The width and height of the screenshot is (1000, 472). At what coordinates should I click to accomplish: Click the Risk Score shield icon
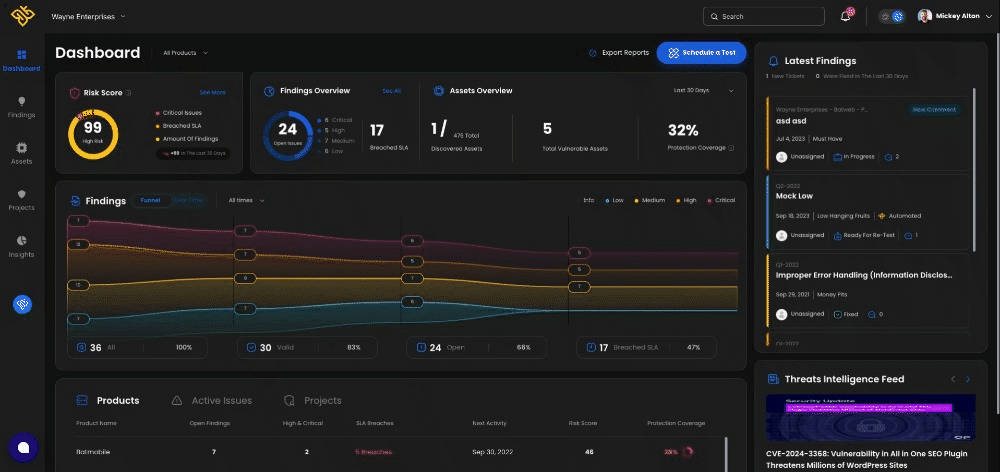coord(74,93)
